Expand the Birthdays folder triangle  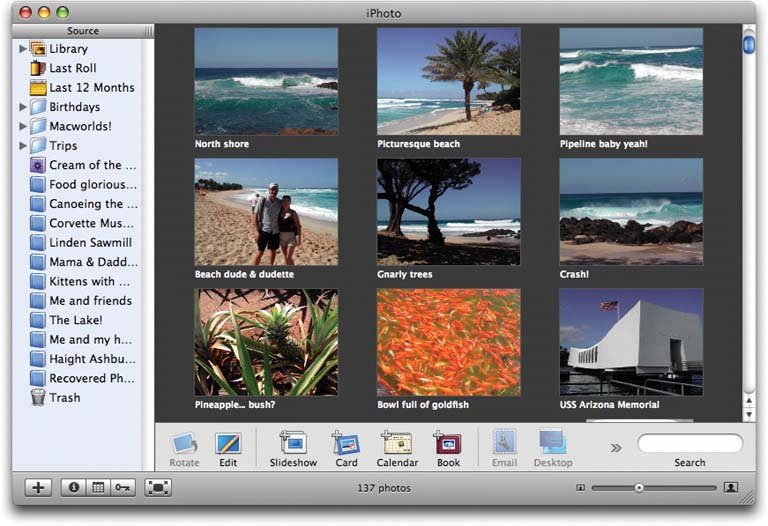(x=23, y=107)
